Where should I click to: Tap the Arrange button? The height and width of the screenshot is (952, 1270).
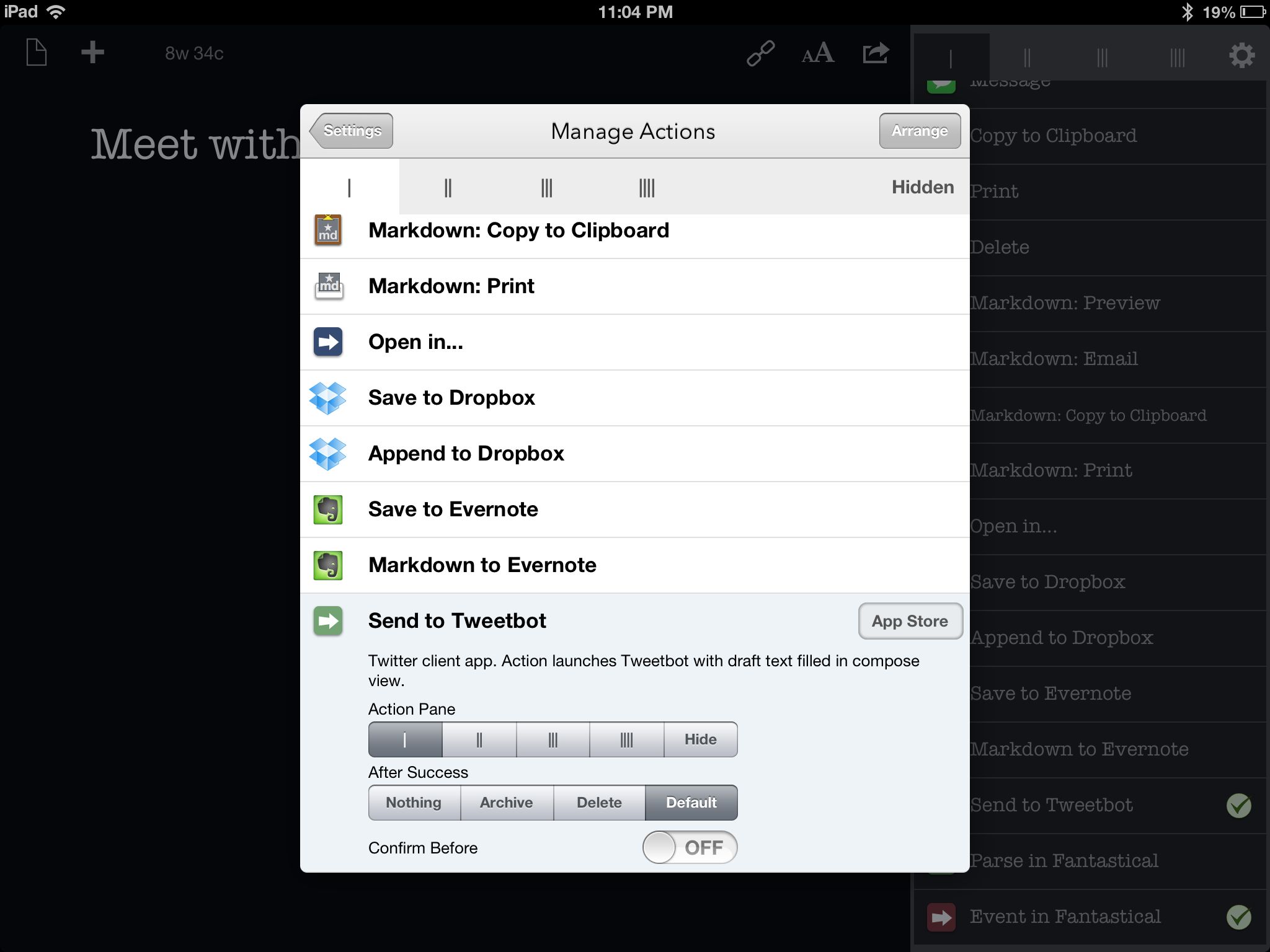click(x=920, y=131)
